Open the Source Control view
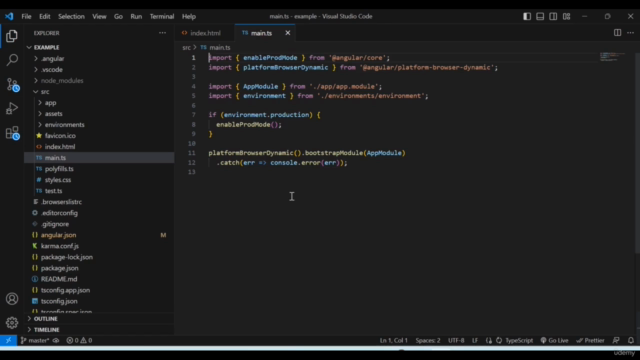Screen dimensions: 640x360 coord(12,84)
